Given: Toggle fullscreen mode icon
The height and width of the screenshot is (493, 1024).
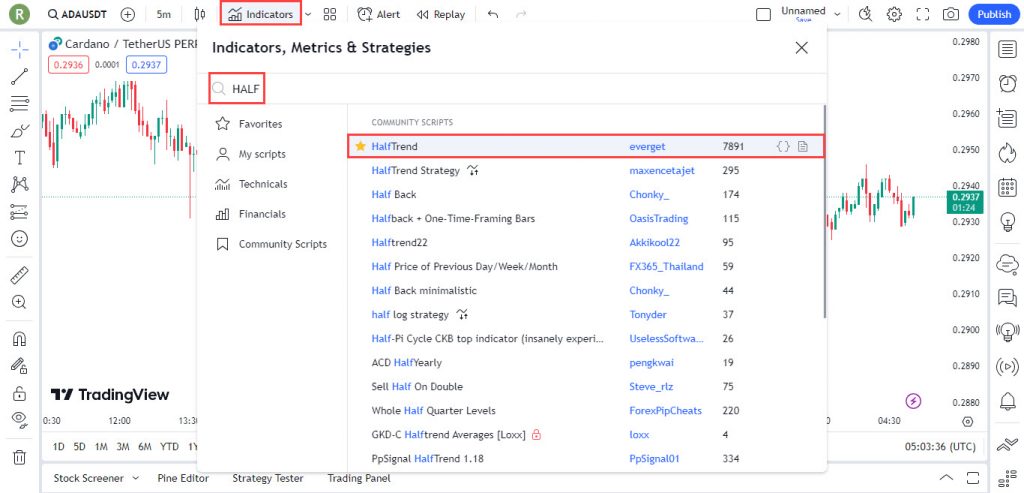Looking at the screenshot, I should (x=923, y=14).
